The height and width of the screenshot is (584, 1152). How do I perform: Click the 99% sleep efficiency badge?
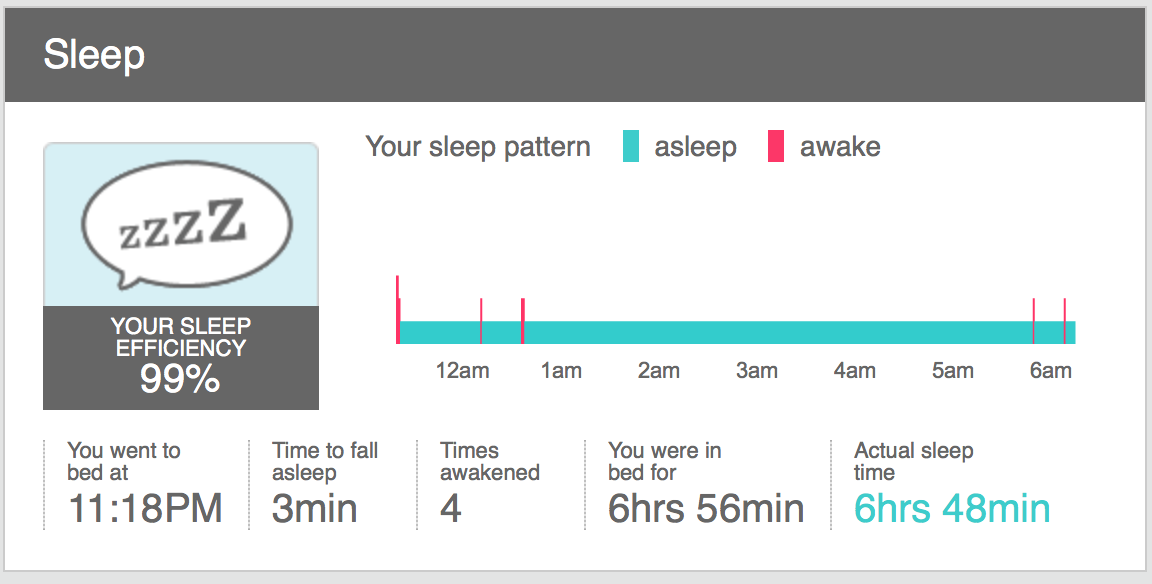(x=181, y=358)
